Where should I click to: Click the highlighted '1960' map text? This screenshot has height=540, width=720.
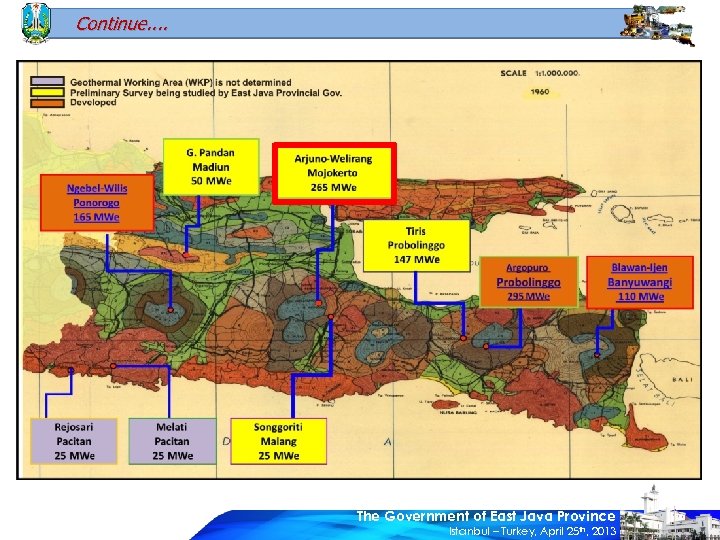(540, 92)
